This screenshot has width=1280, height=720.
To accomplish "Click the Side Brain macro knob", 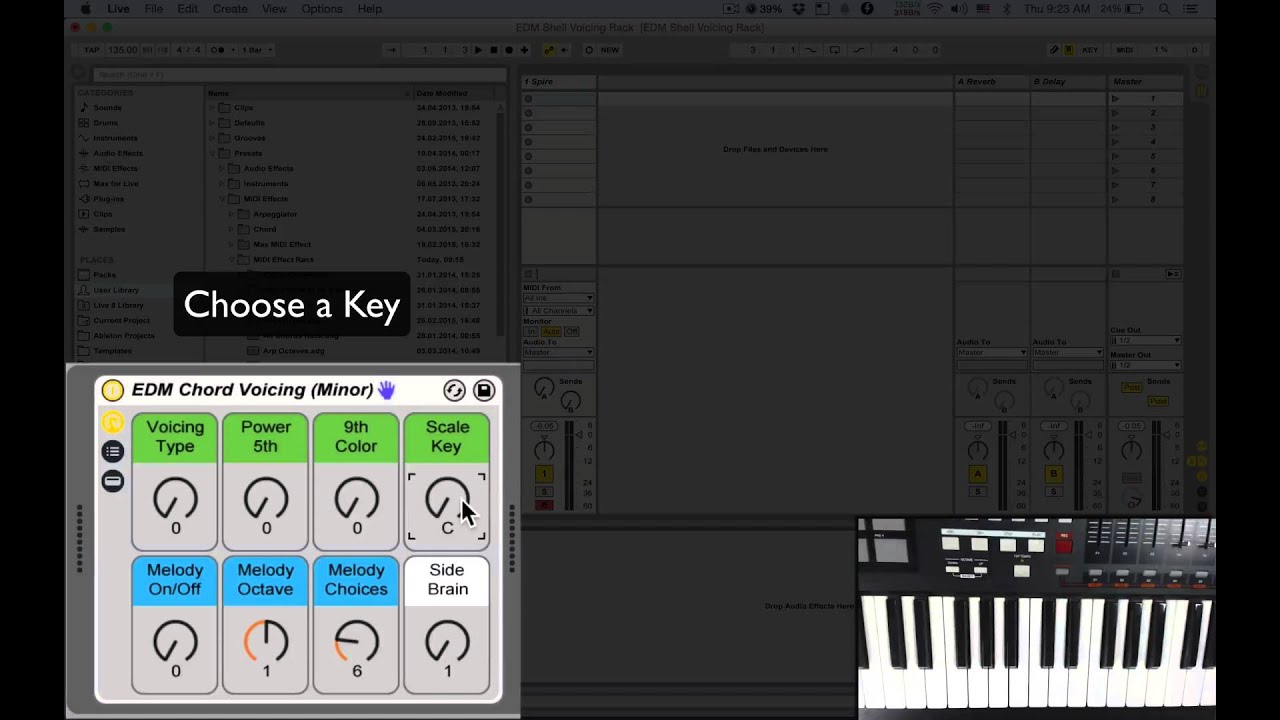I will click(x=447, y=642).
